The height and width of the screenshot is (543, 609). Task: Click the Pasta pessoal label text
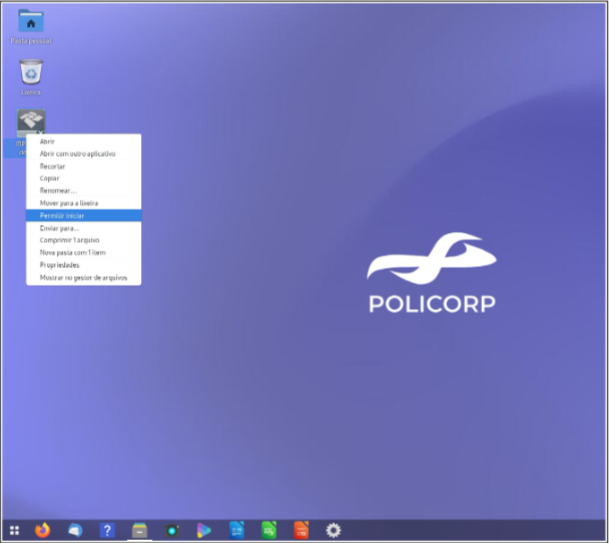(x=31, y=41)
